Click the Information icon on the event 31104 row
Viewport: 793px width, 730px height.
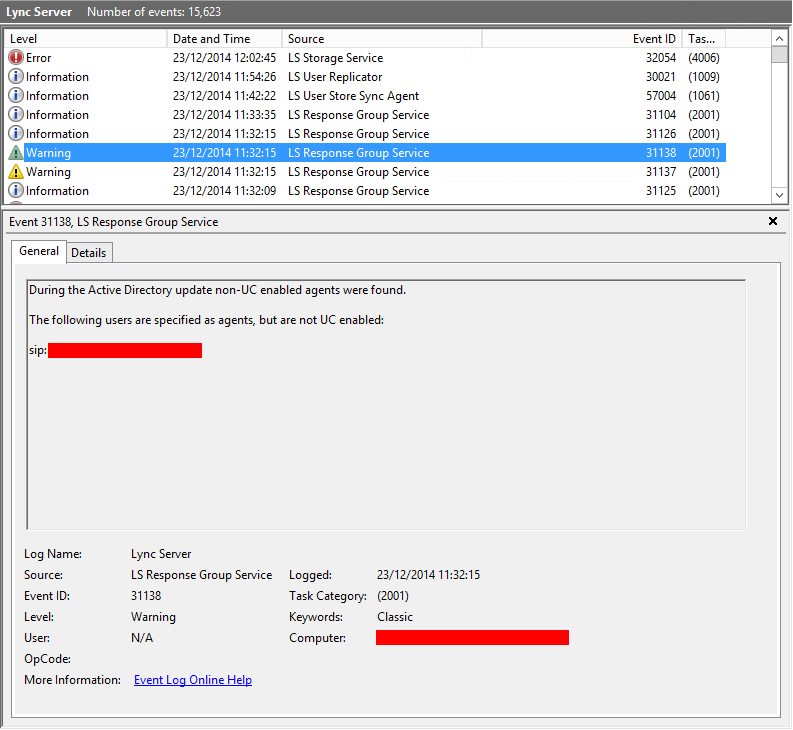pyautogui.click(x=16, y=114)
